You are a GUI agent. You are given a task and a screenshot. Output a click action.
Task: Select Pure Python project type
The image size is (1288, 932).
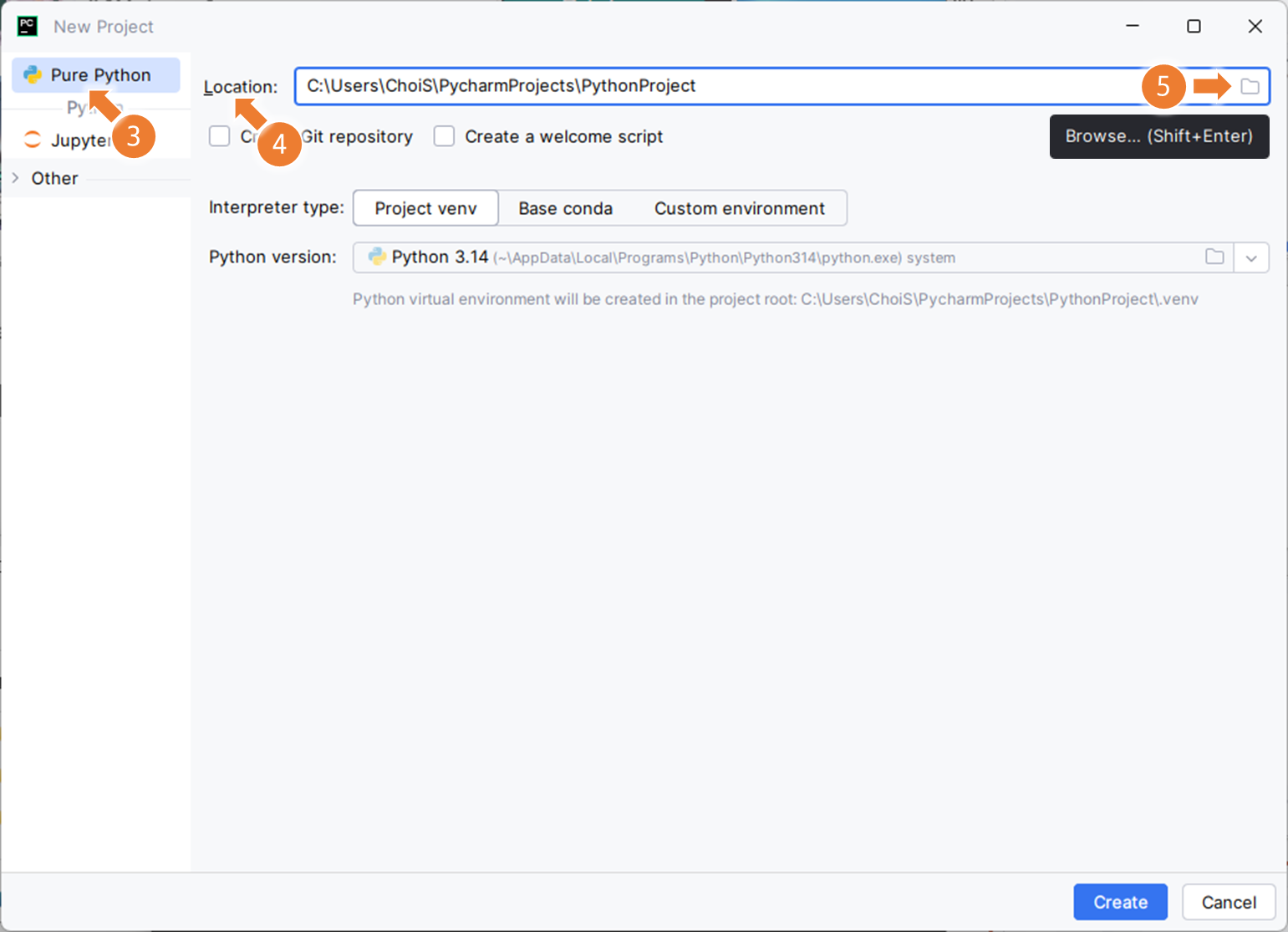click(x=96, y=74)
